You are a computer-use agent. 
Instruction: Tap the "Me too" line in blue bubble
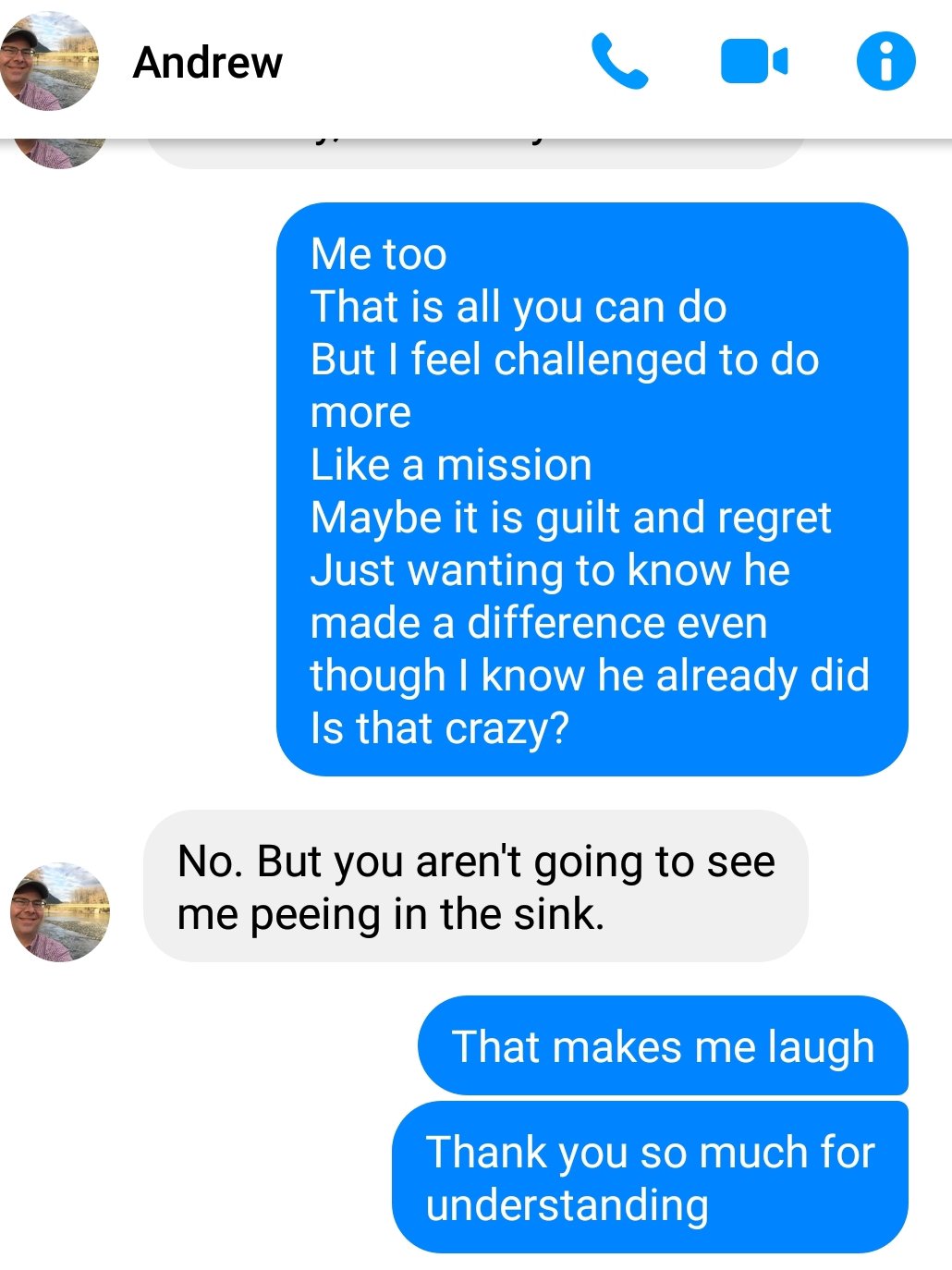pyautogui.click(x=379, y=254)
